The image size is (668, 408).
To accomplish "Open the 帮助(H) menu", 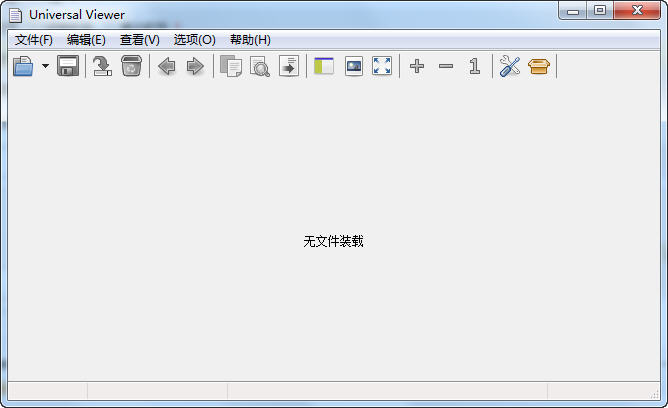I will click(x=250, y=40).
